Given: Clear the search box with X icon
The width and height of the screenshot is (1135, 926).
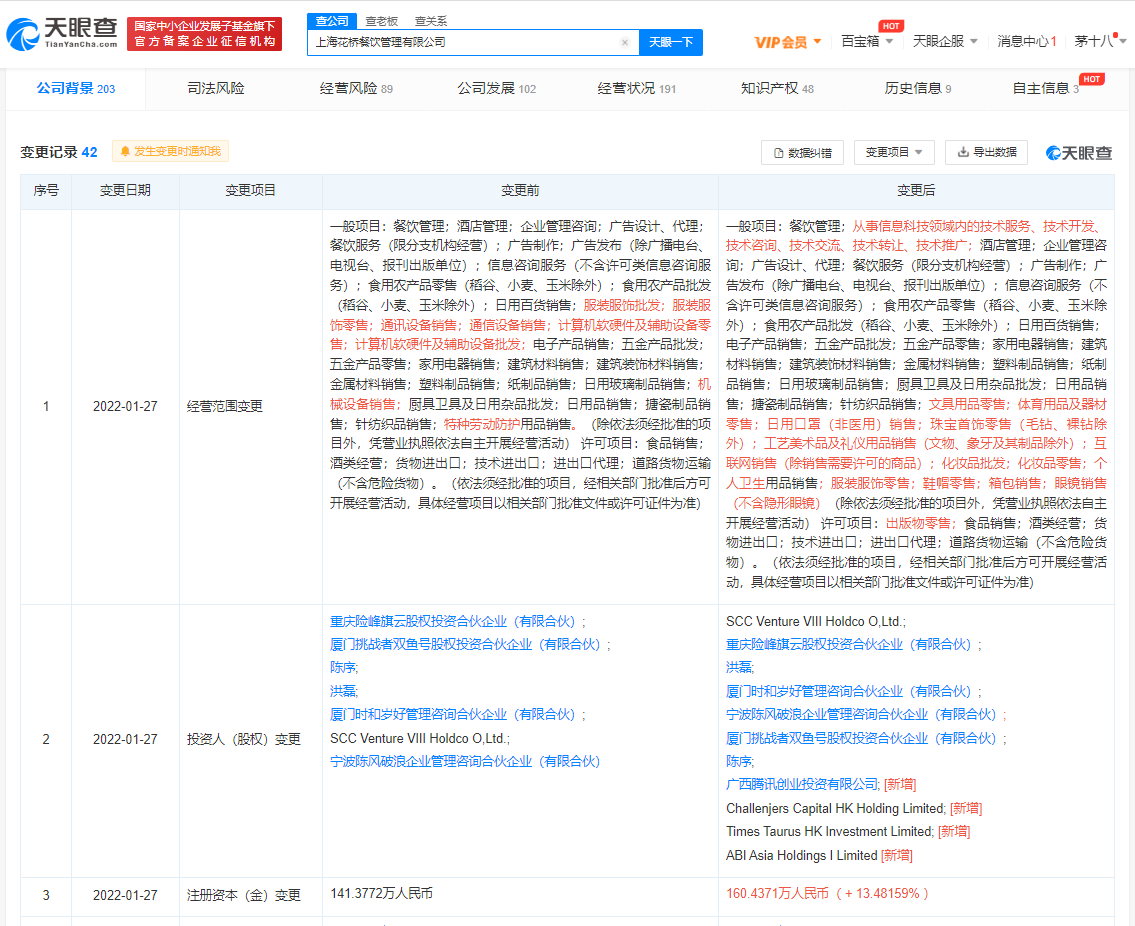Looking at the screenshot, I should [624, 43].
